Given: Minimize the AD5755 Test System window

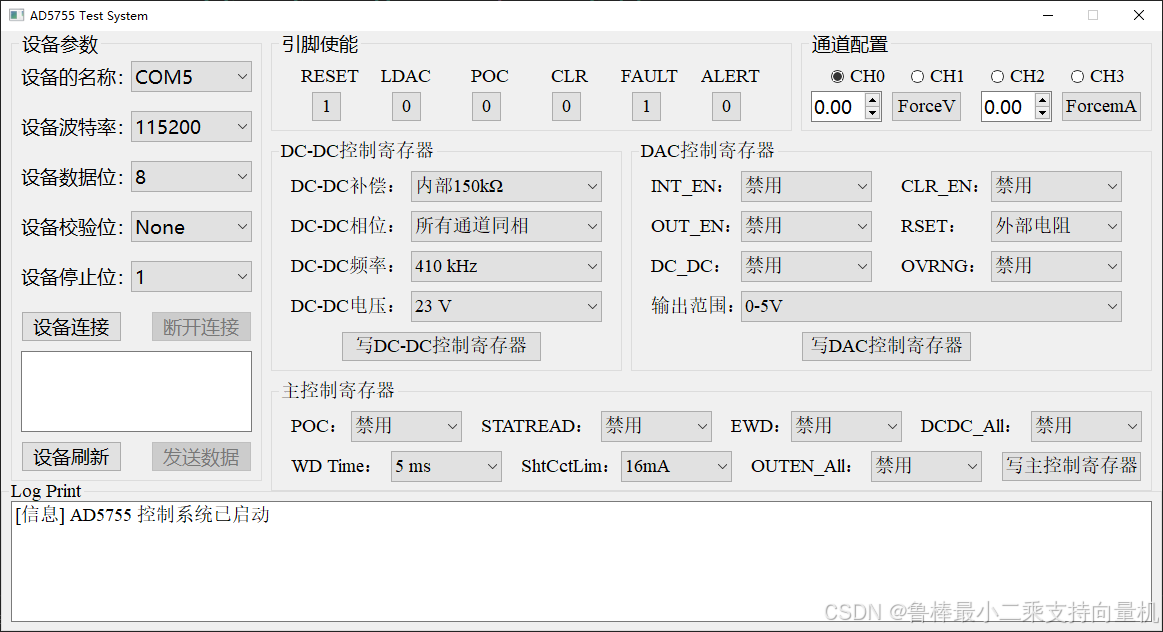Looking at the screenshot, I should 1048,15.
